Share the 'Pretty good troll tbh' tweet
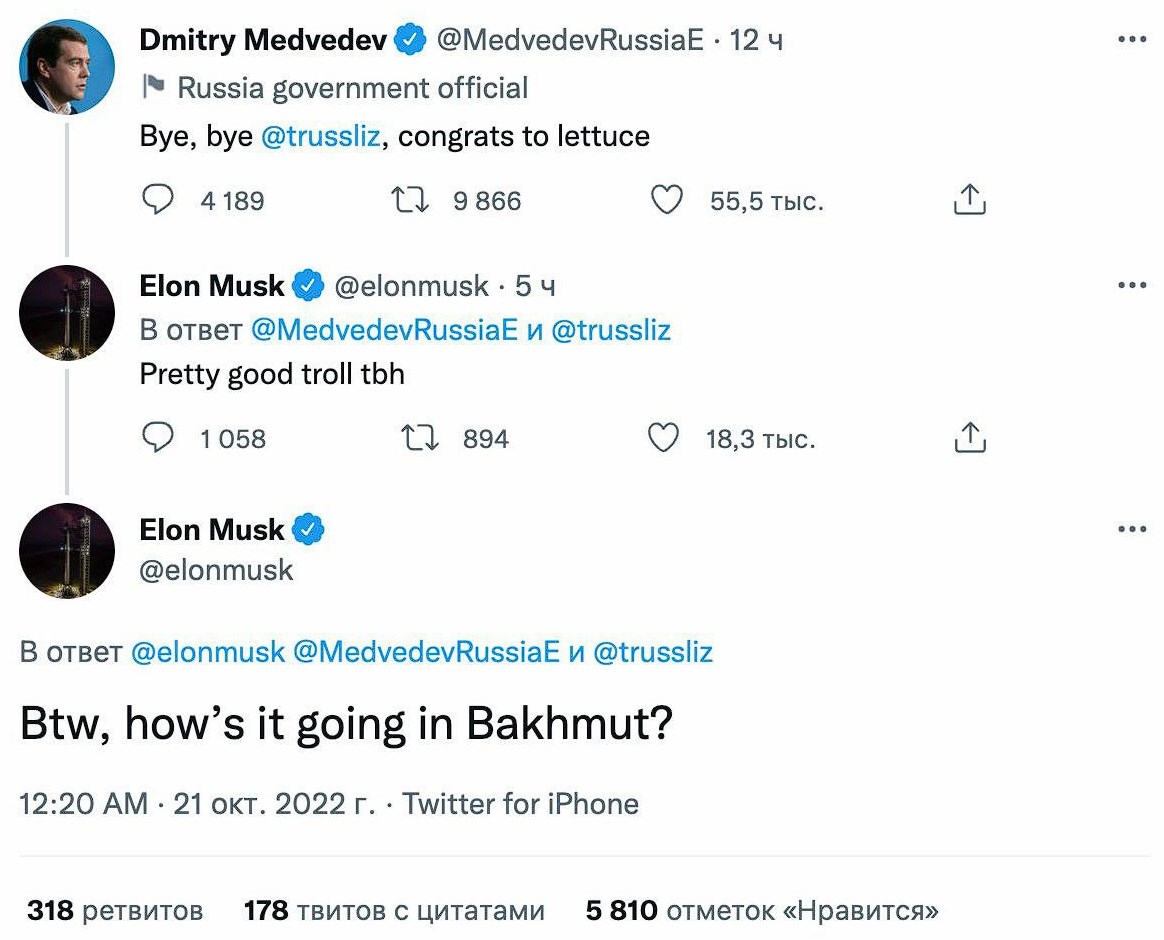Screen dimensions: 1164x940 [x=969, y=438]
